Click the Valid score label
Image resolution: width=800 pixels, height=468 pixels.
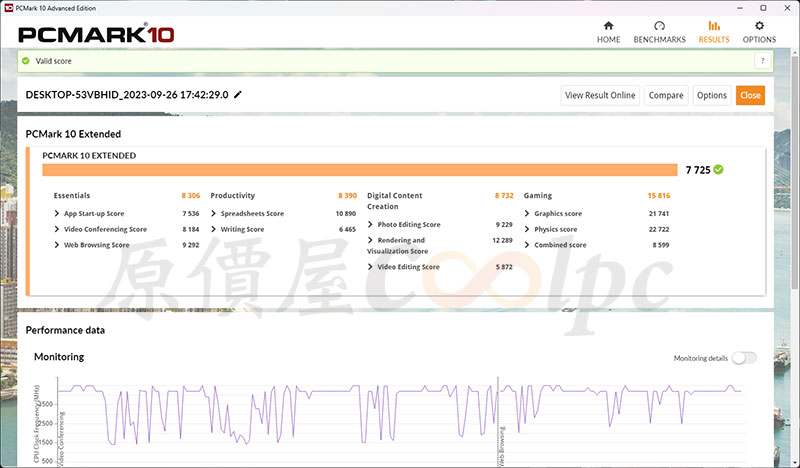[x=54, y=61]
